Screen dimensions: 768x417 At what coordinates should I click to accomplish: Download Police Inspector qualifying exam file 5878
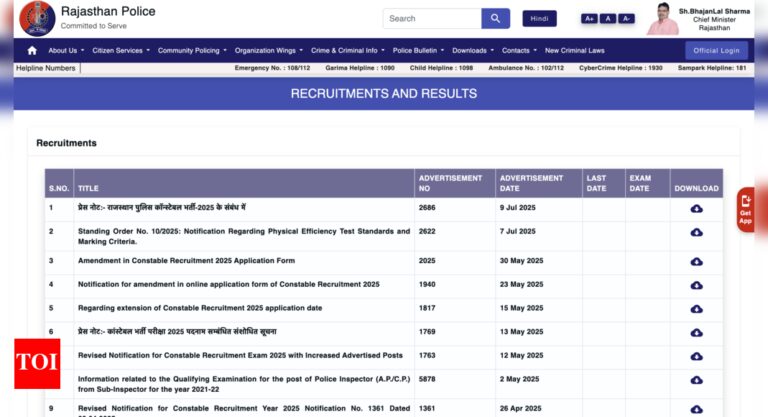click(696, 380)
